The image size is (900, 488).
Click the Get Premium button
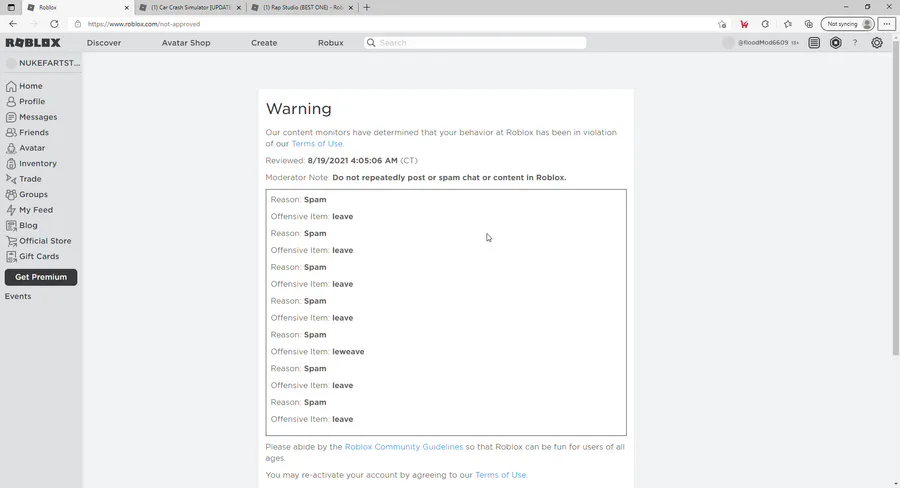click(41, 277)
